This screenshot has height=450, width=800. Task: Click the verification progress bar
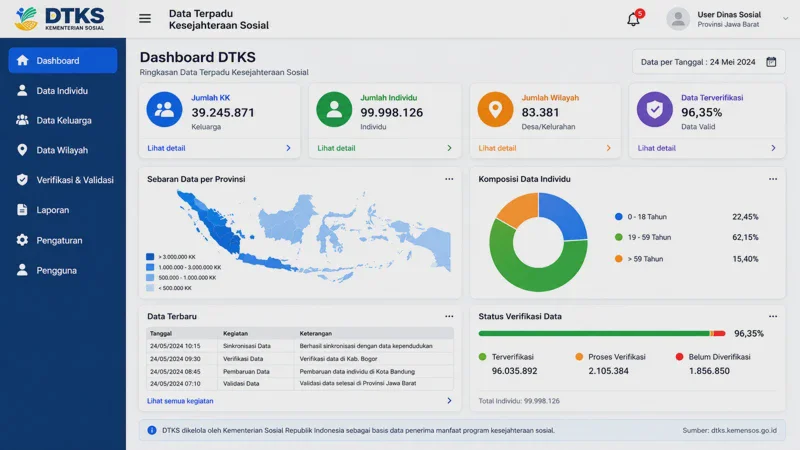pyautogui.click(x=602, y=333)
